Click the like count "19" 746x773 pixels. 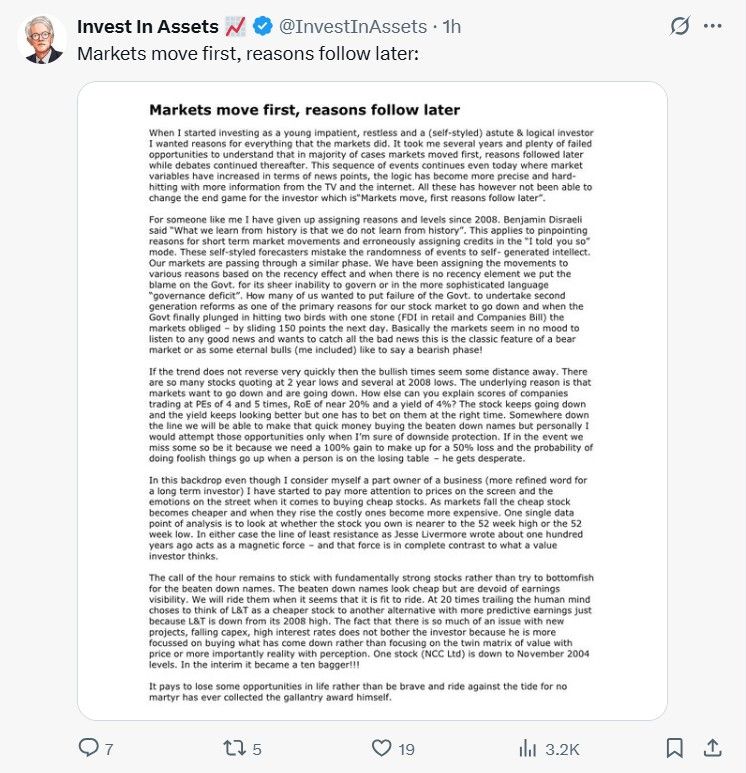(406, 750)
